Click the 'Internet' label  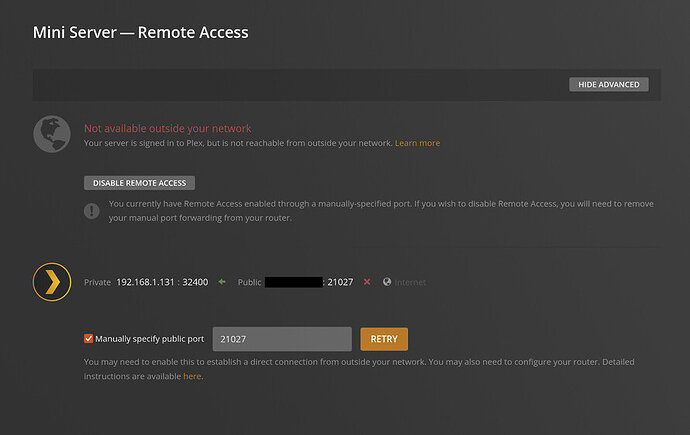point(410,282)
